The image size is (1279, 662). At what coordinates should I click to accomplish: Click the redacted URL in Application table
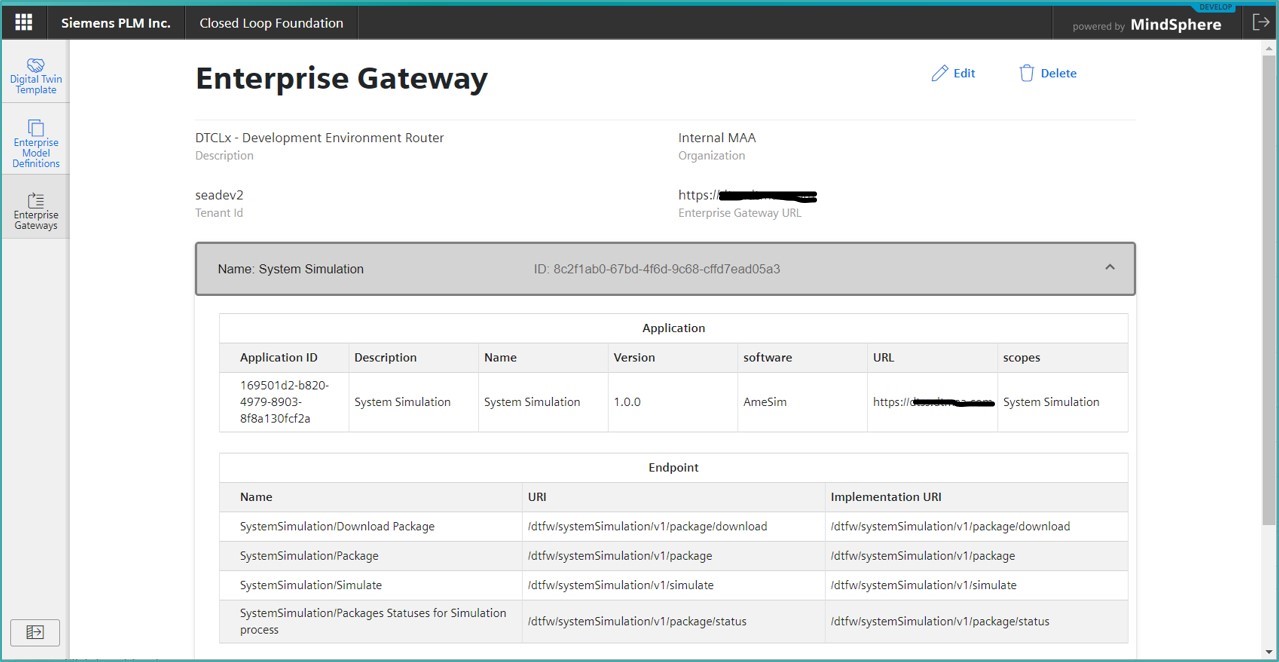click(x=934, y=402)
